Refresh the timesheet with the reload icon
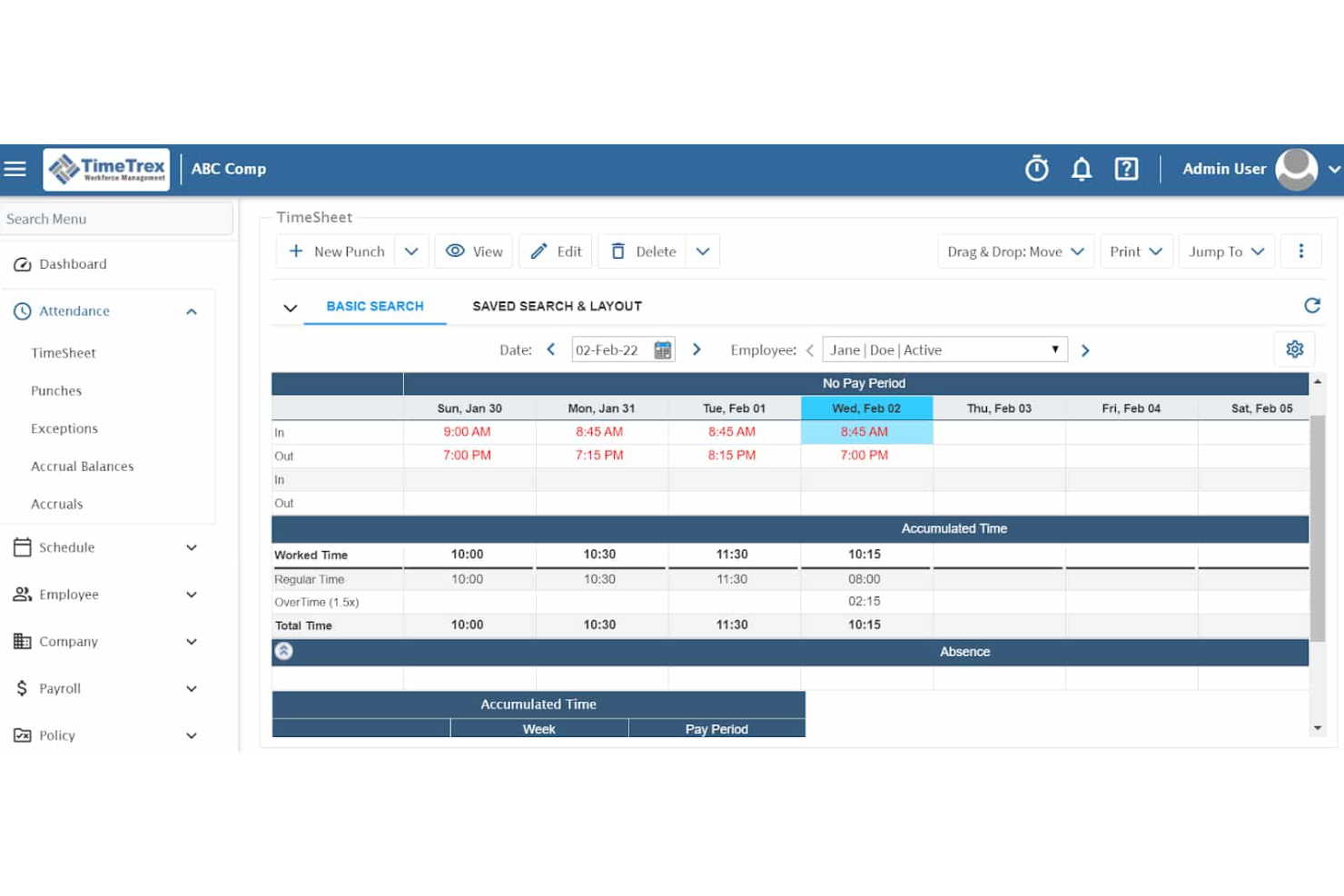Image resolution: width=1344 pixels, height=896 pixels. [x=1312, y=305]
